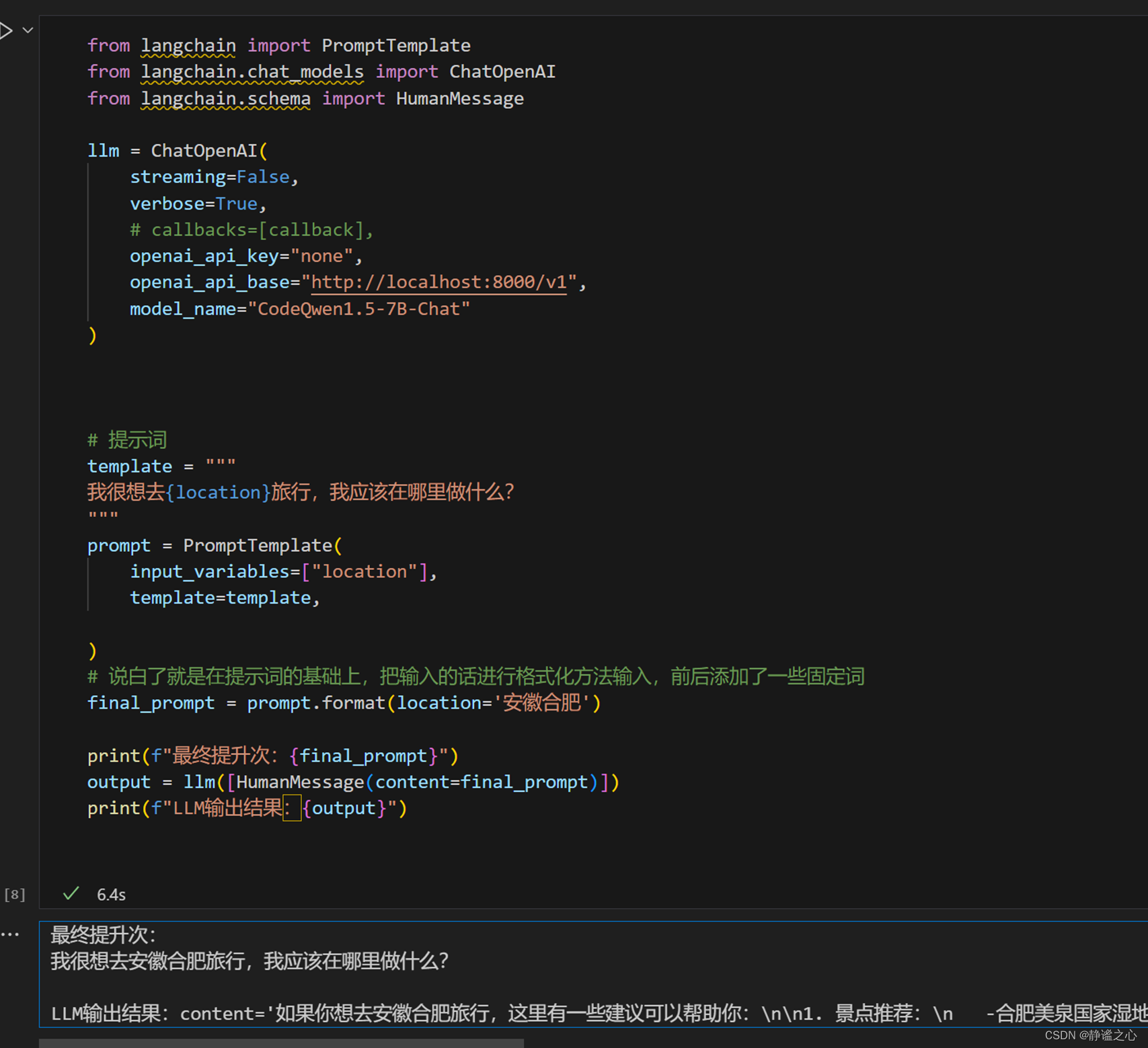
Task: Click the '{location}' placeholder in the template string
Action: (x=218, y=493)
